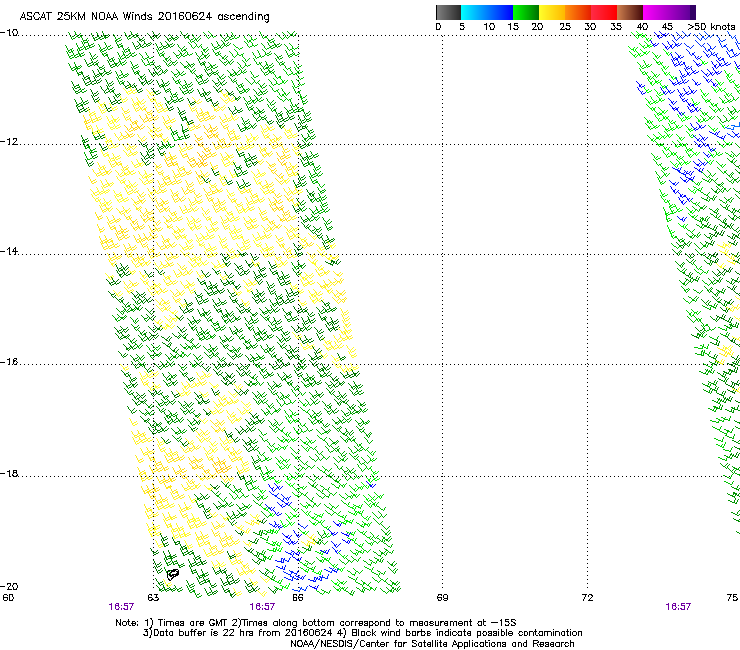Click the -14 latitude axis label
The width and height of the screenshot is (740, 650).
[9, 252]
